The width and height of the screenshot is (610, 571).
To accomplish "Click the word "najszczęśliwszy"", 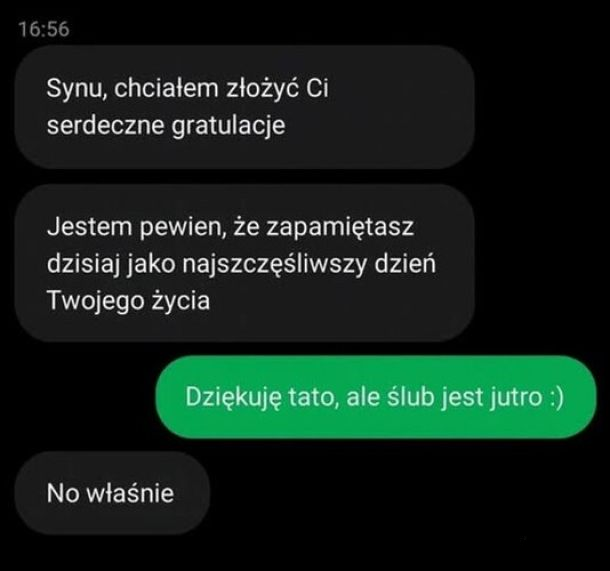I will (275, 264).
